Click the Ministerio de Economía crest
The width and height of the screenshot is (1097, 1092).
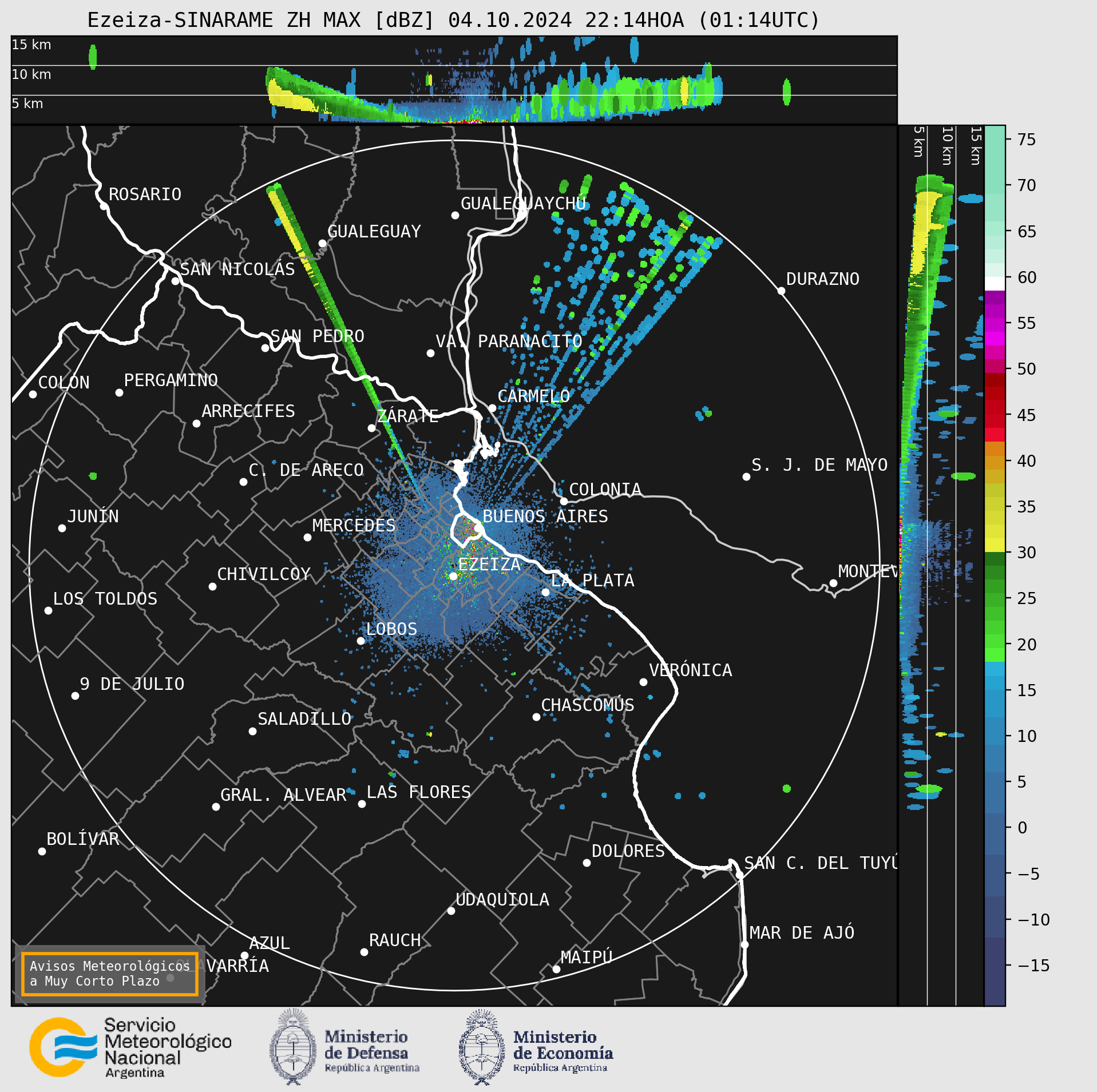[482, 1047]
